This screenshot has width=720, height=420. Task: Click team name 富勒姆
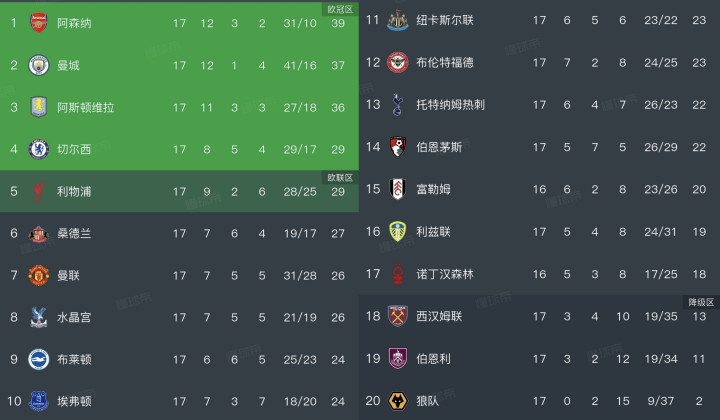[435, 189]
